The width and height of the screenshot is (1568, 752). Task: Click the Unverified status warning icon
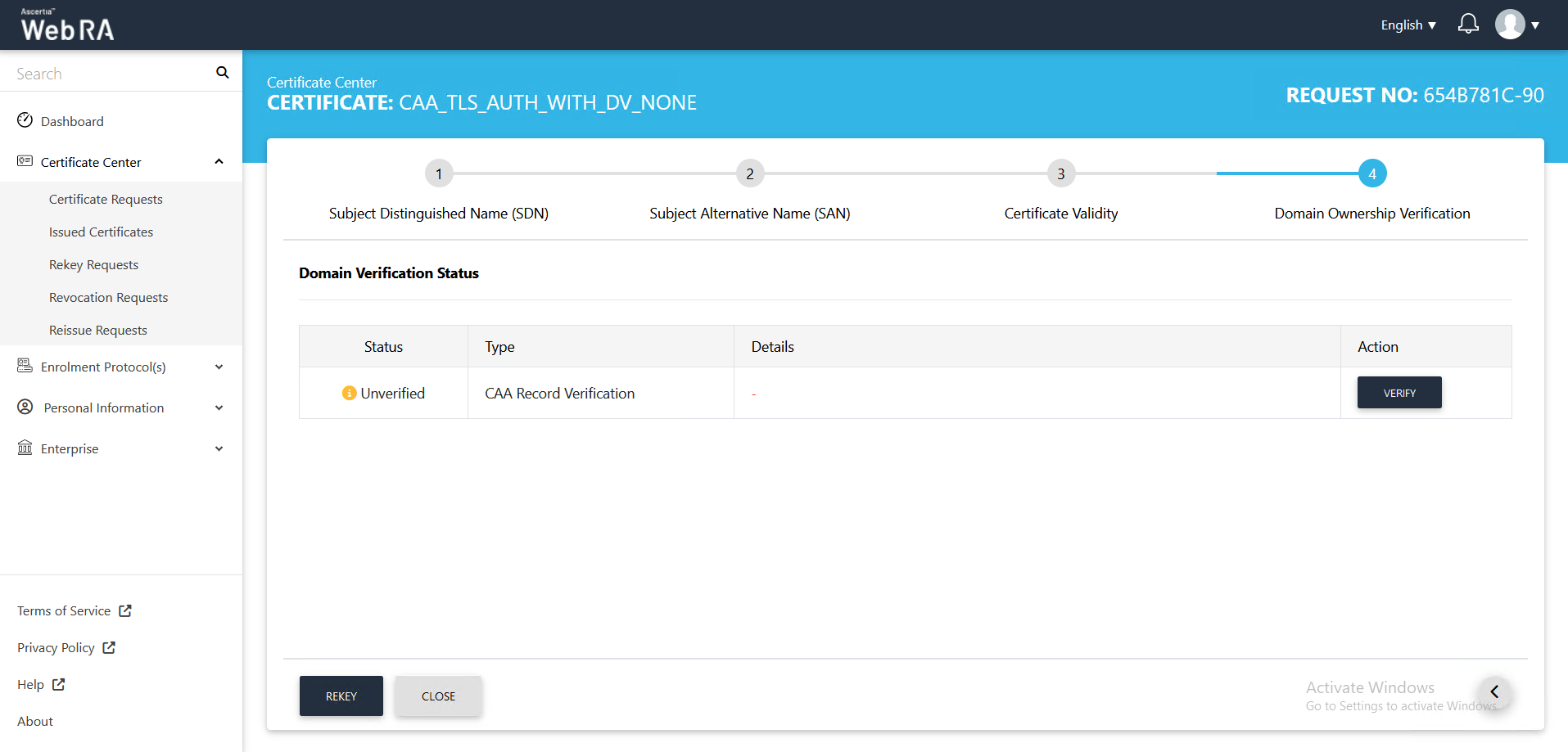pyautogui.click(x=349, y=394)
